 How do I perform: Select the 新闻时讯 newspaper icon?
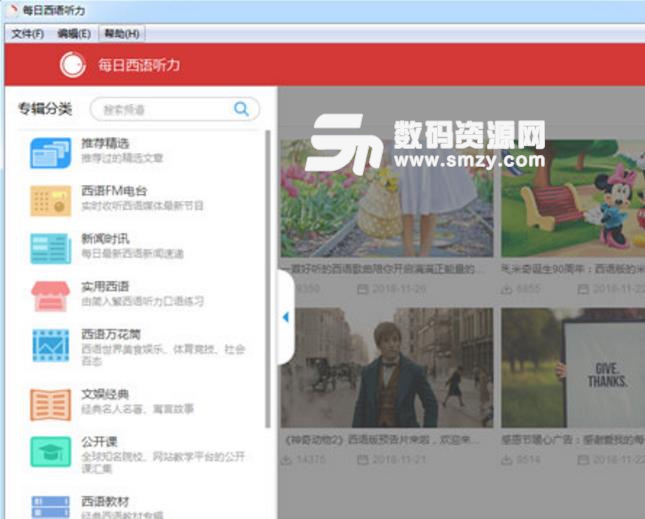coord(51,248)
